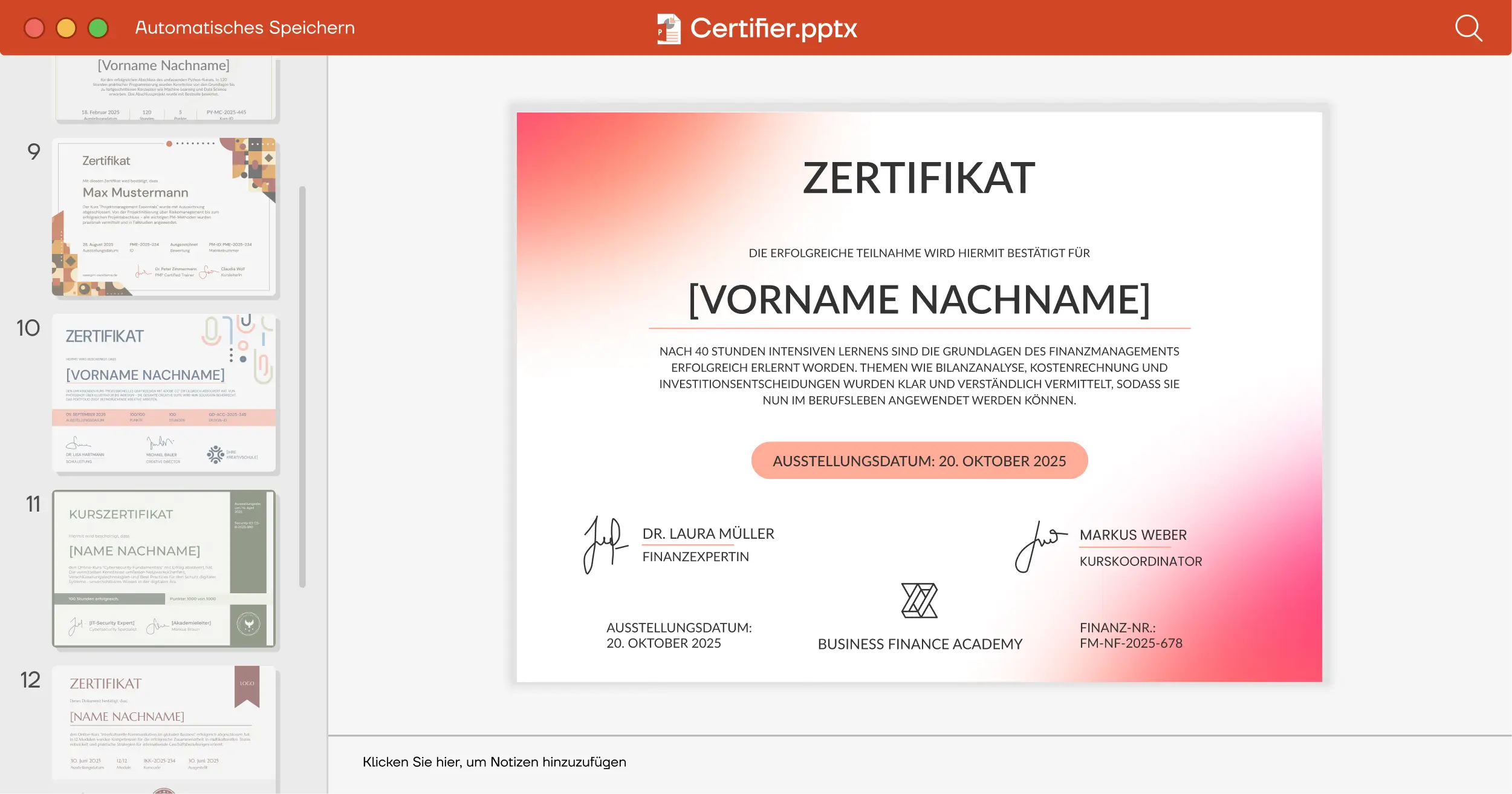Click Markus Weber's signature graphic
This screenshot has height=794, width=1512.
[1040, 546]
